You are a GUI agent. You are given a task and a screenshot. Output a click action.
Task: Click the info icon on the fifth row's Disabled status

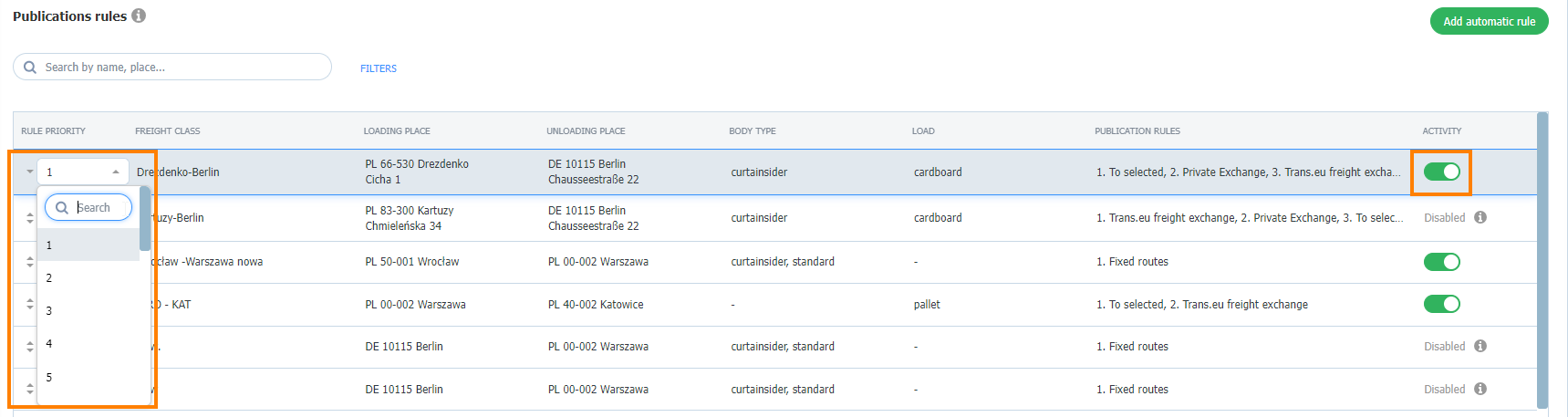[1480, 346]
